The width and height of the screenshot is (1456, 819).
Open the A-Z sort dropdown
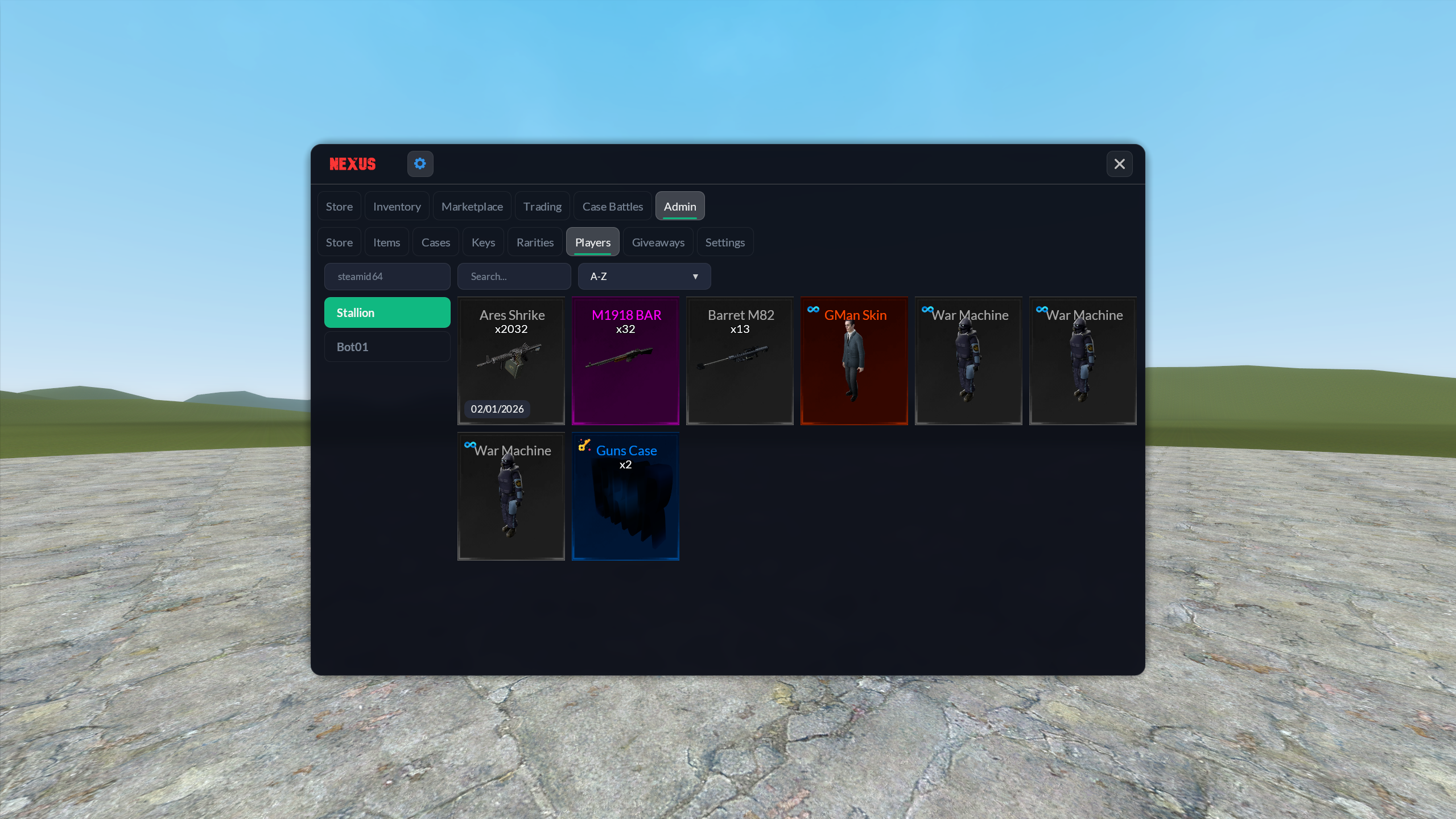click(x=644, y=277)
